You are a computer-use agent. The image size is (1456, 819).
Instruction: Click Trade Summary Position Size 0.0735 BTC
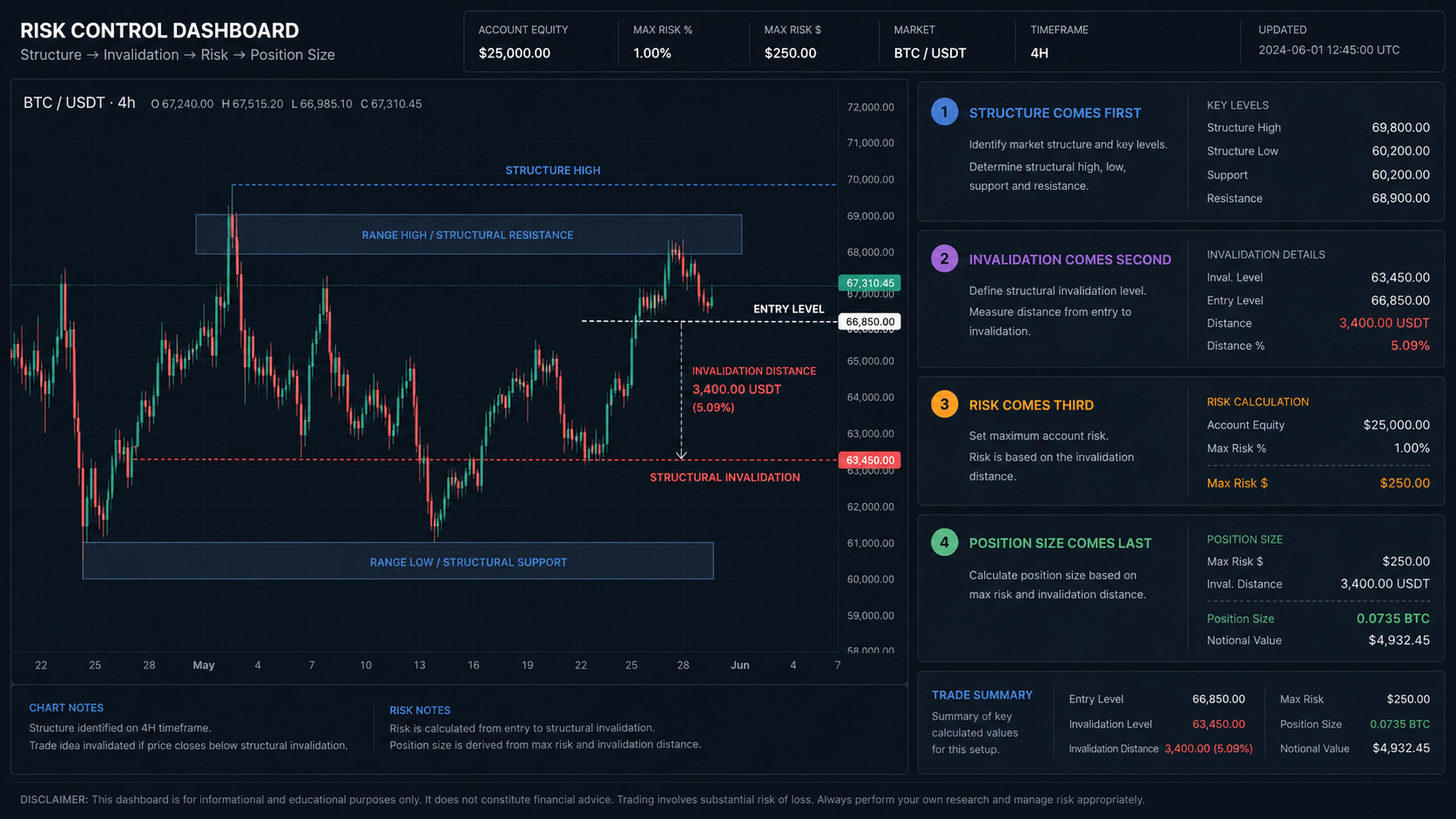pyautogui.click(x=1399, y=724)
